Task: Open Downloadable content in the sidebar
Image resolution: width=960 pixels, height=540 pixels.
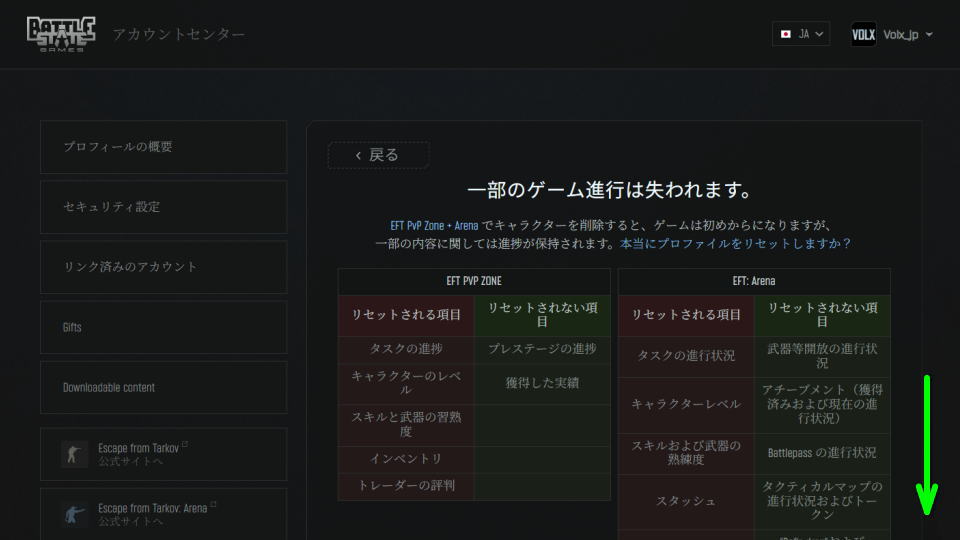Action: pos(163,387)
